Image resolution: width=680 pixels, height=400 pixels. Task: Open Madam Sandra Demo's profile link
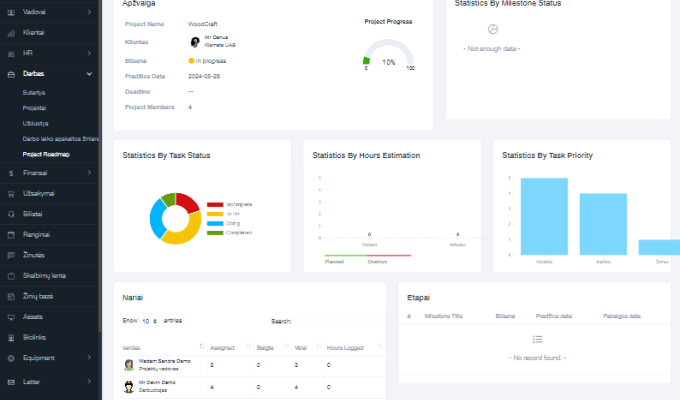click(x=164, y=360)
